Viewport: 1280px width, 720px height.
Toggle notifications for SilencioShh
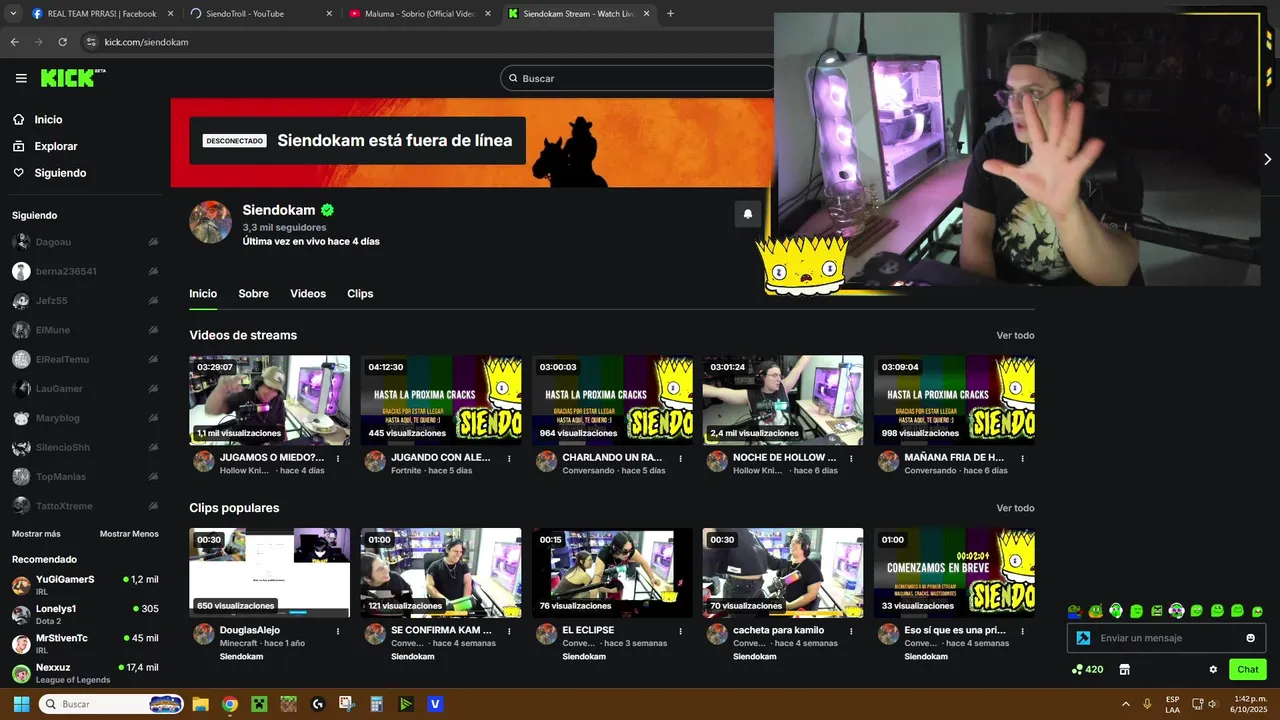pos(153,447)
